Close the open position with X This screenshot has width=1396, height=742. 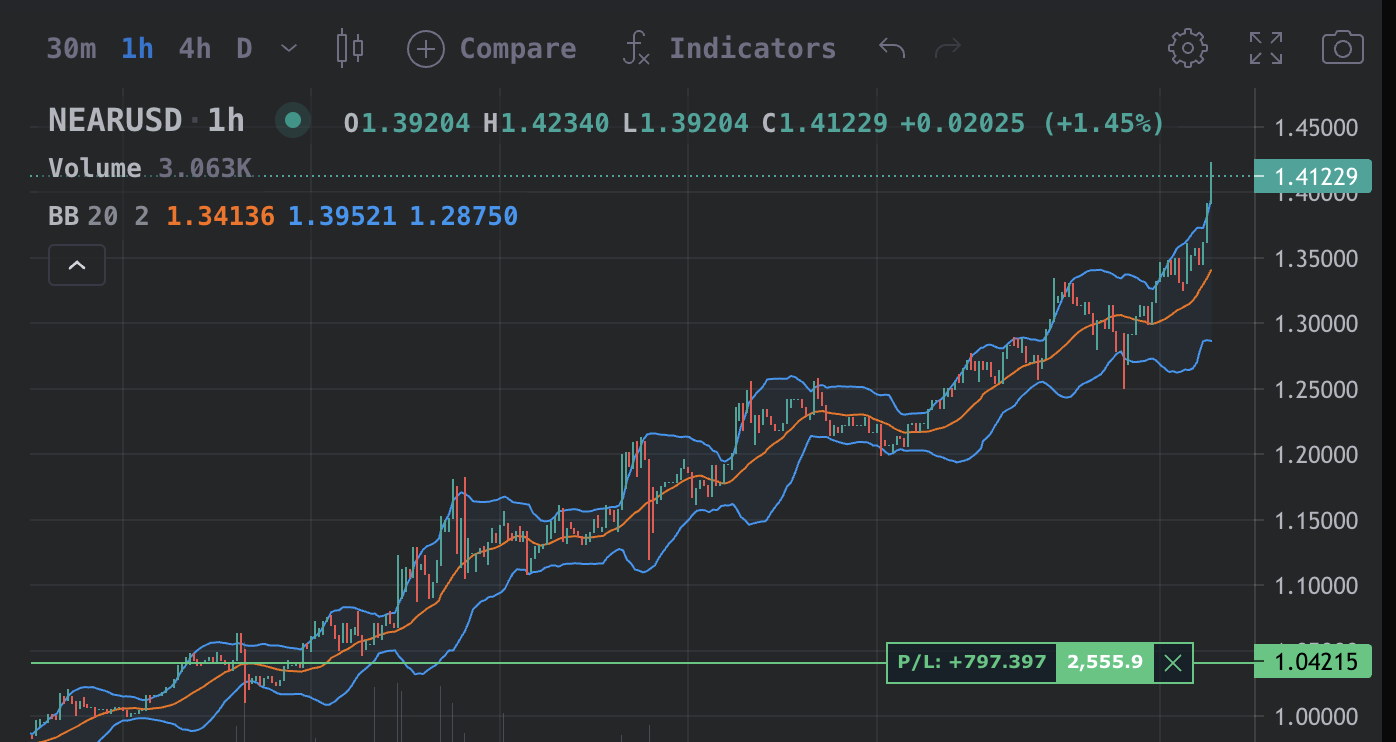pyautogui.click(x=1173, y=662)
